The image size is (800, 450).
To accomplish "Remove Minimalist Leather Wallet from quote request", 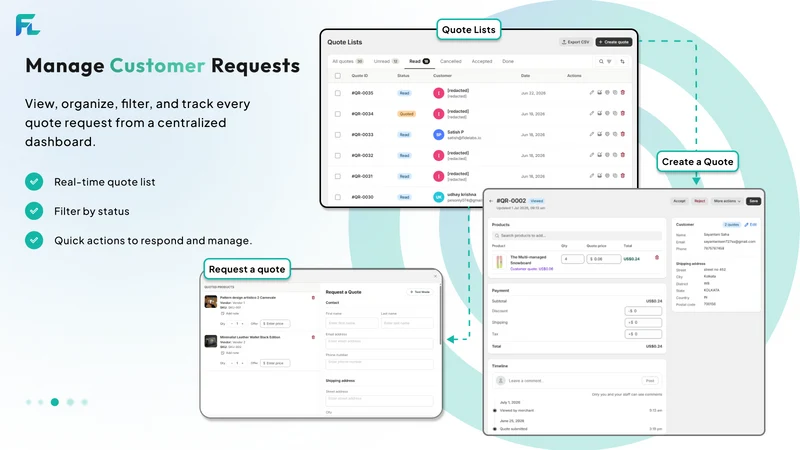I will (313, 337).
